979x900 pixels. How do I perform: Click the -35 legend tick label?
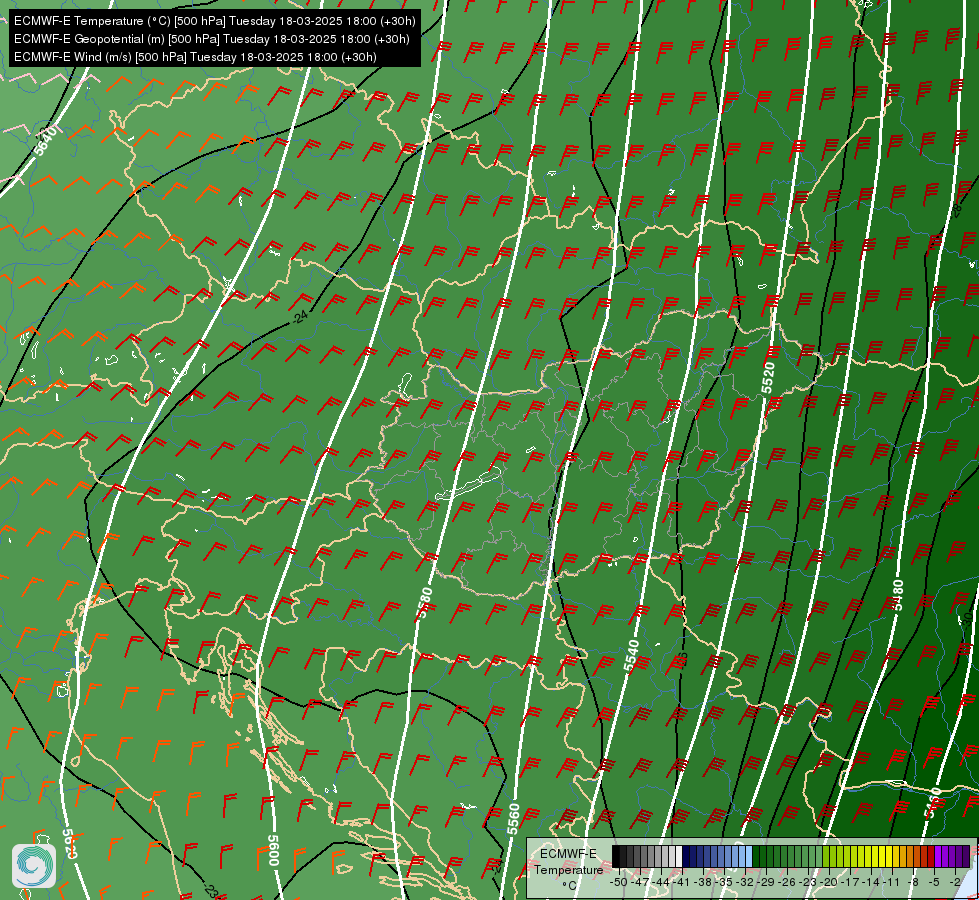point(724,882)
